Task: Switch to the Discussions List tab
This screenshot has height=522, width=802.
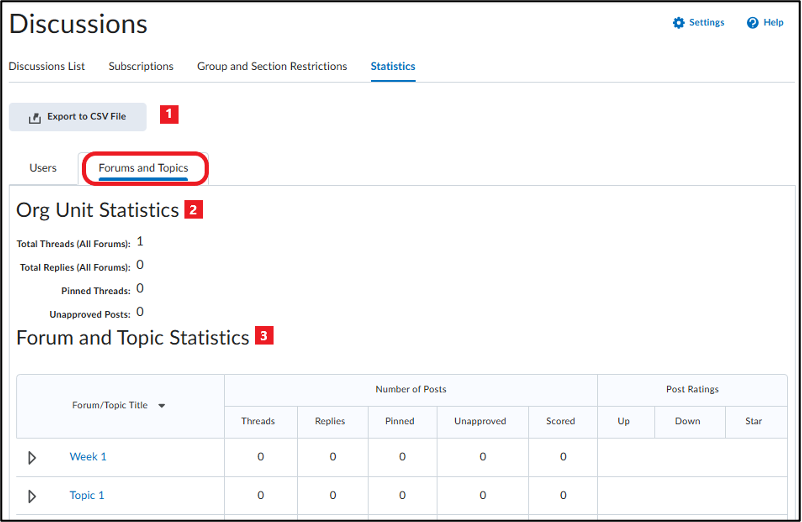Action: [x=47, y=66]
